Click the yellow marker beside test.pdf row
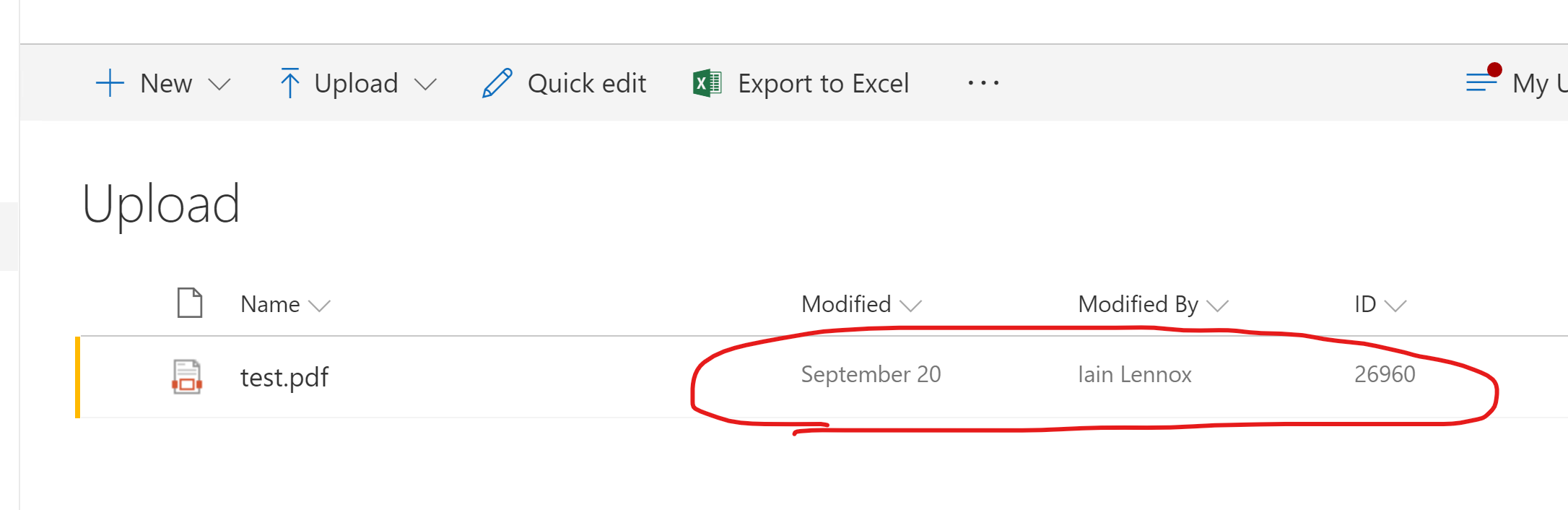Image resolution: width=1568 pixels, height=510 pixels. (x=79, y=376)
